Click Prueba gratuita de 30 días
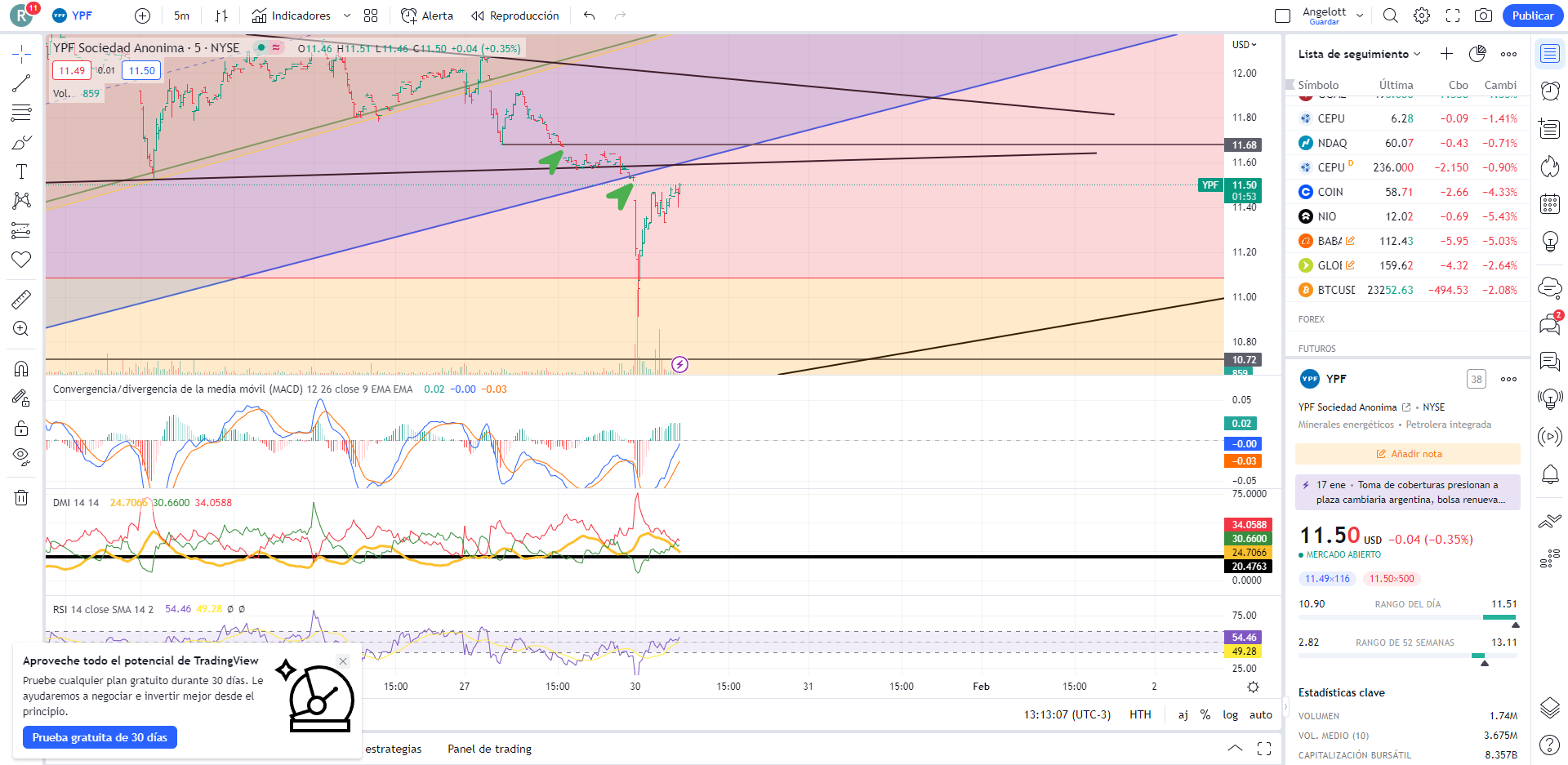Viewport: 1568px width, 765px height. pos(100,737)
